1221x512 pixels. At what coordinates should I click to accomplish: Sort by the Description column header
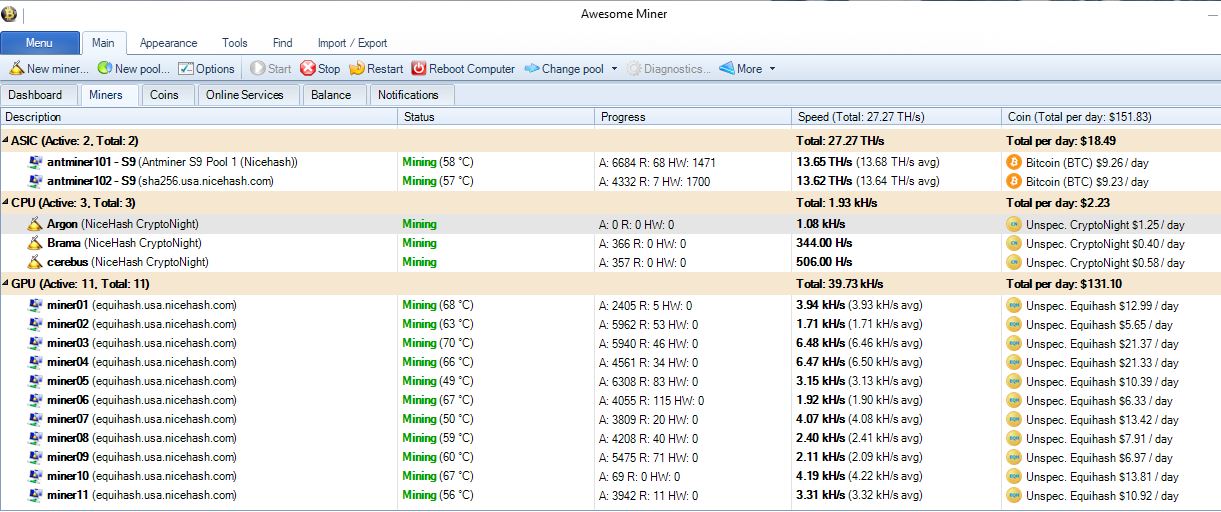[199, 117]
